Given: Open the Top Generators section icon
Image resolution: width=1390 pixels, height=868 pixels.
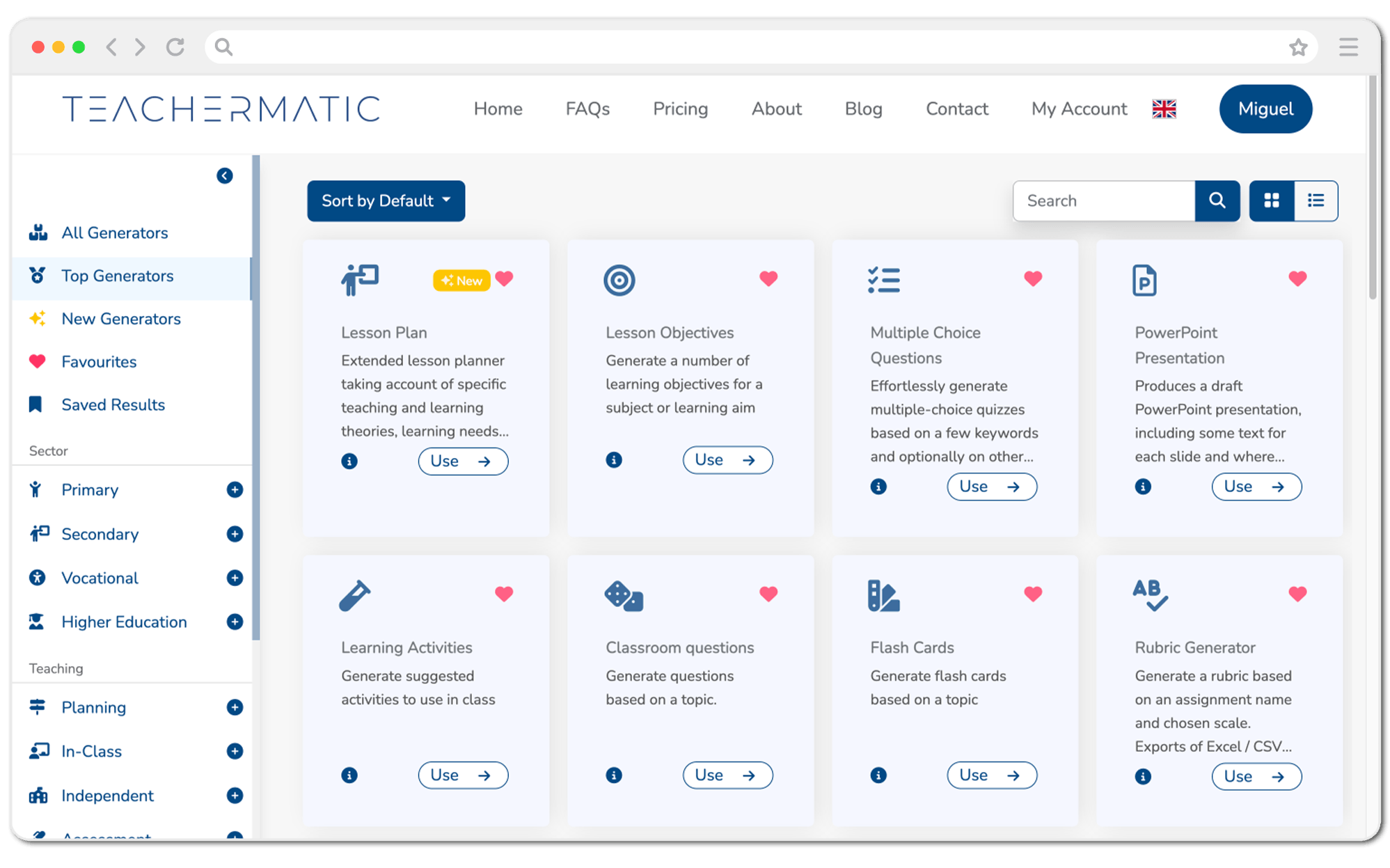Looking at the screenshot, I should (38, 276).
